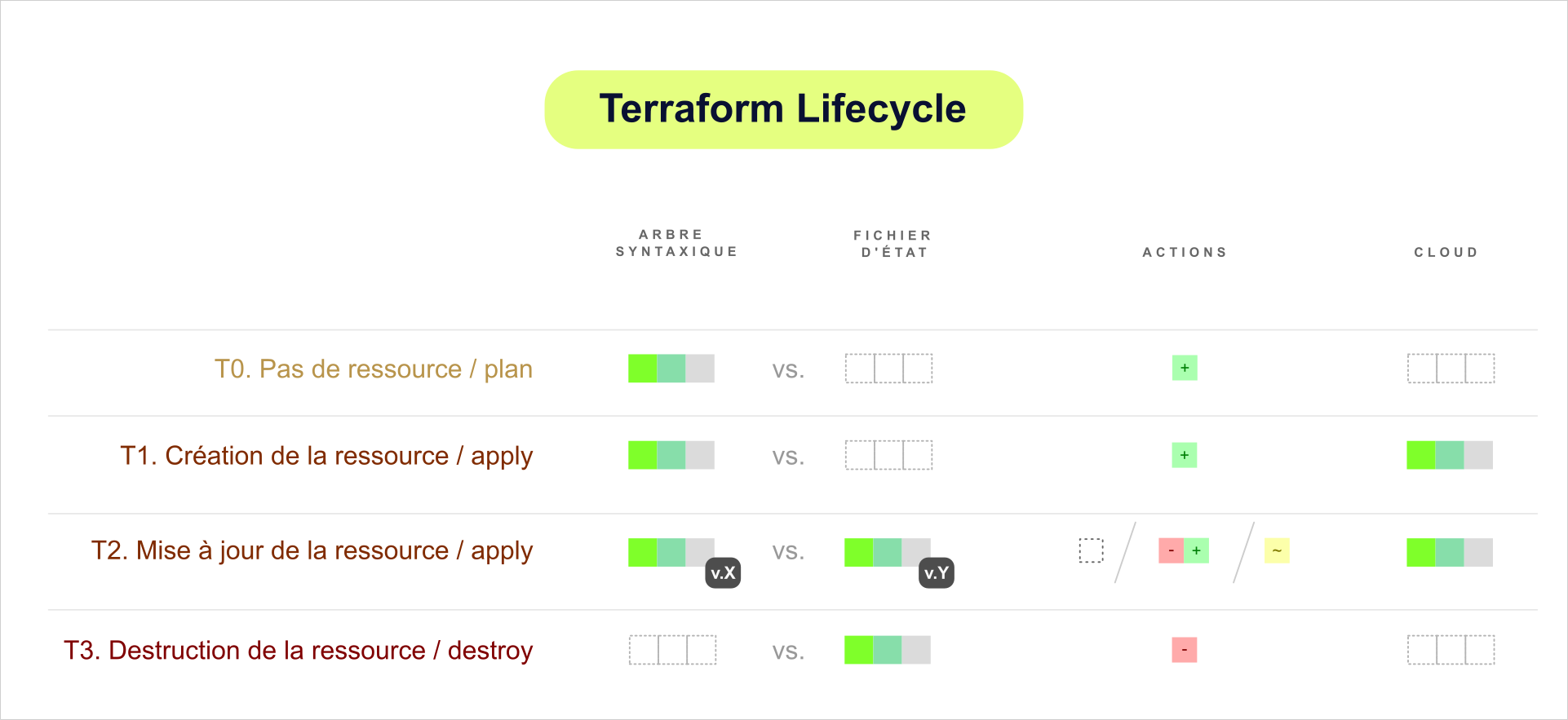Click the green plus square in T2 actions
Viewport: 1568px width, 720px height.
pos(1197,551)
